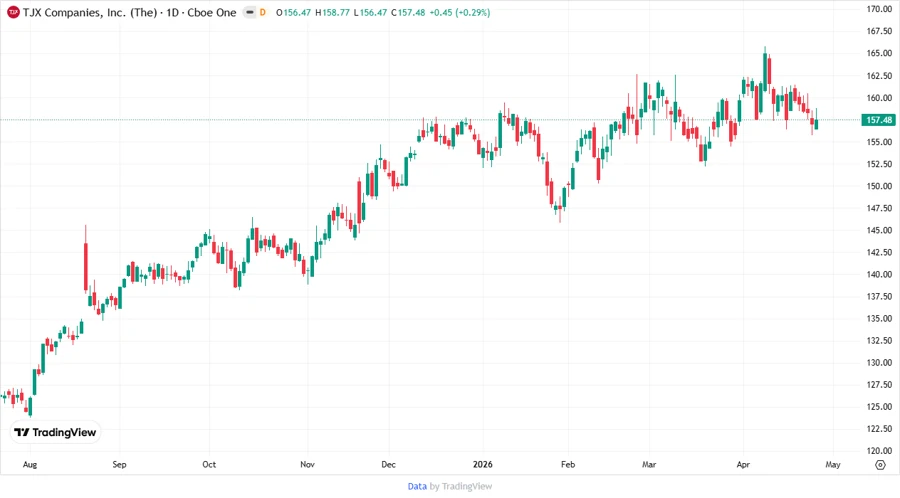900x498 pixels.
Task: Select the high value H158.77
Action: point(332,12)
